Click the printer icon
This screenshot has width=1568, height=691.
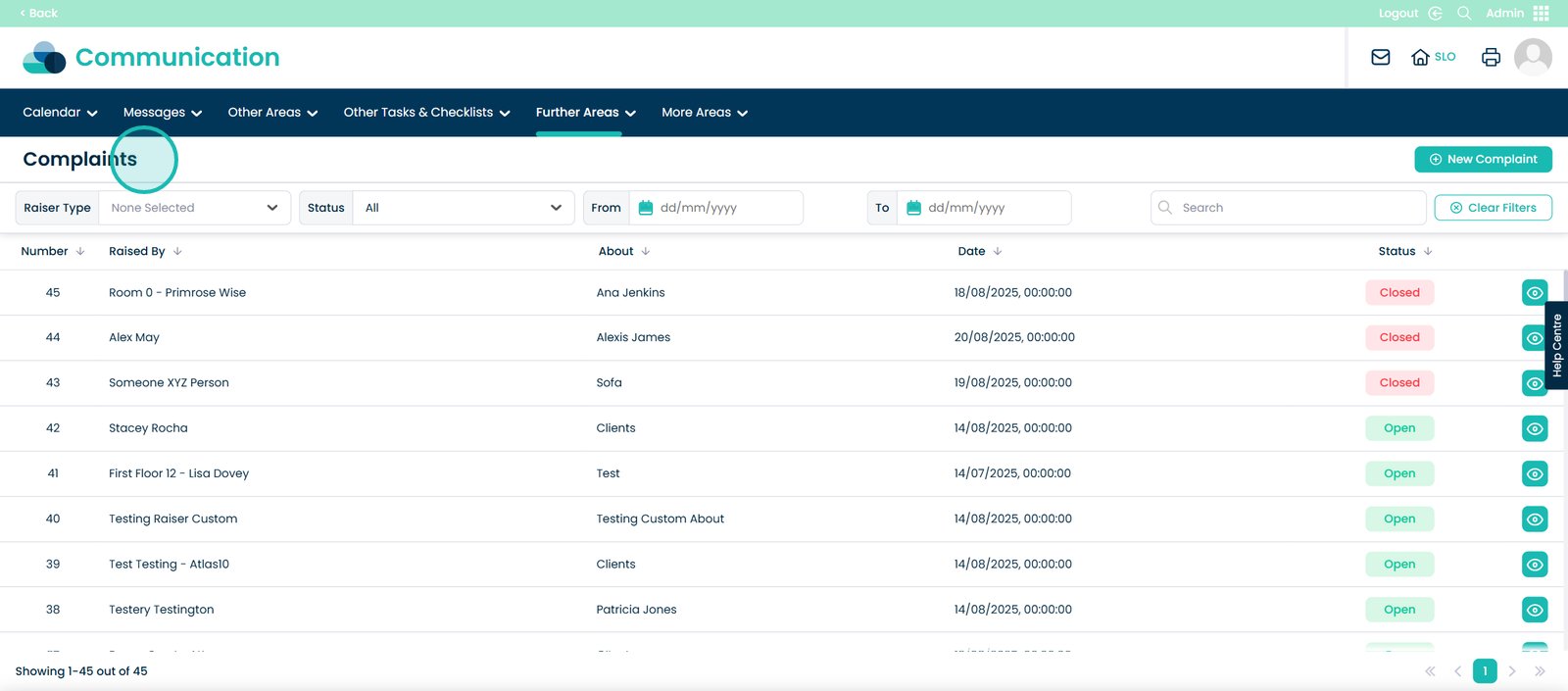[1491, 57]
